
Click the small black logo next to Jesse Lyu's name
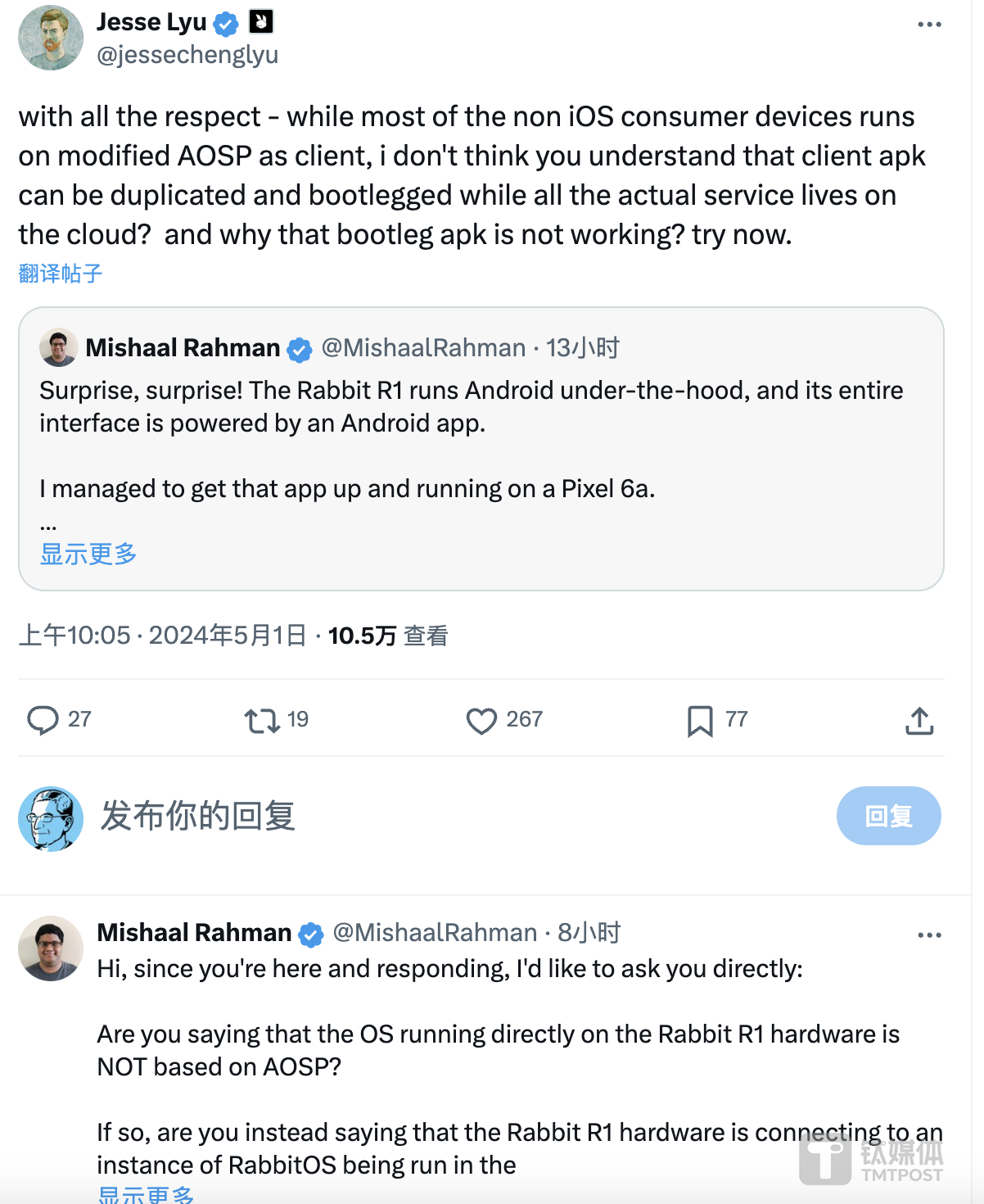260,21
